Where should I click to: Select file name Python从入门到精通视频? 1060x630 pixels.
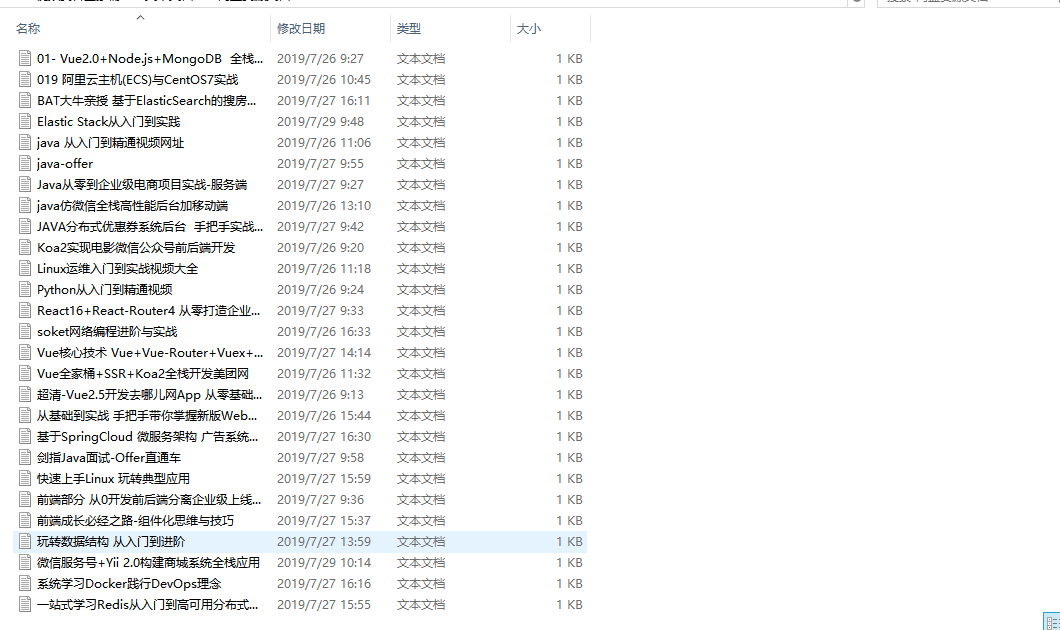pyautogui.click(x=105, y=289)
